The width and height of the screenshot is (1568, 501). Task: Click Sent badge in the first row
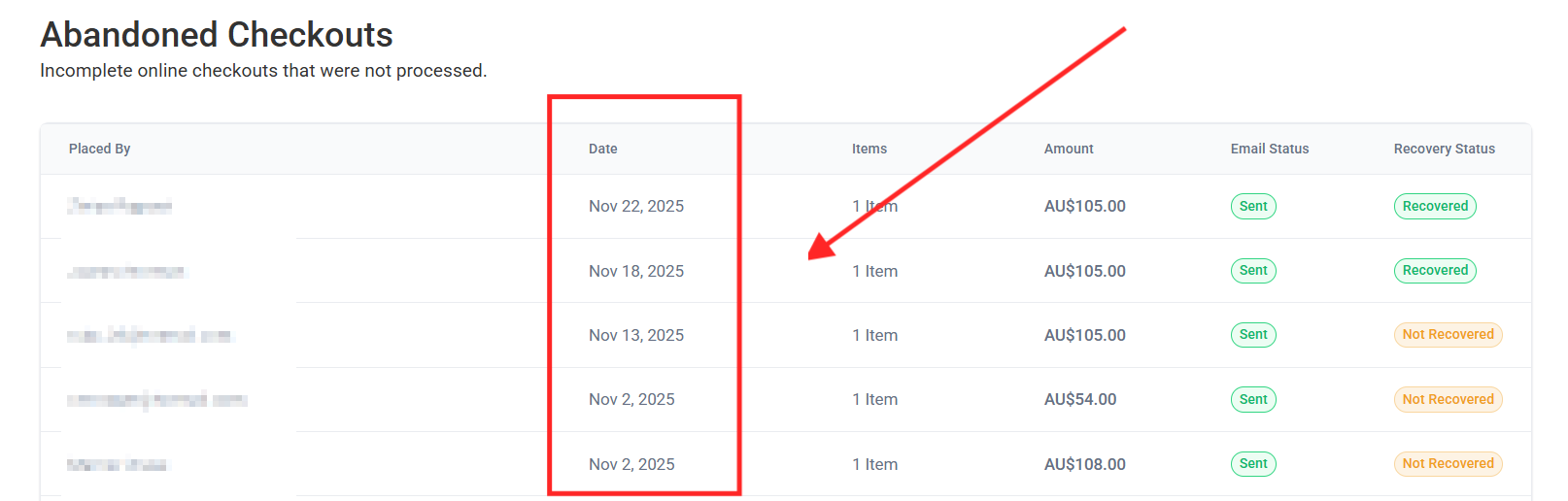point(1252,206)
